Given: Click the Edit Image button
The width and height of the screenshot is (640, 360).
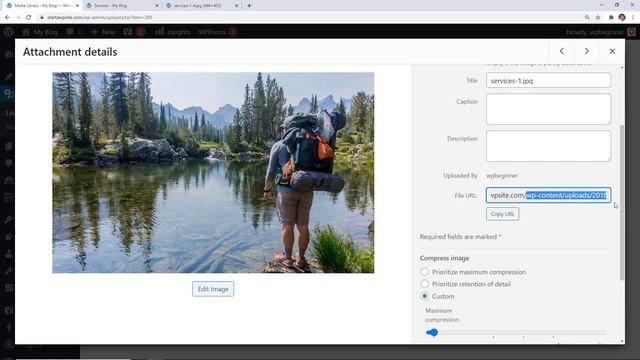Looking at the screenshot, I should point(213,289).
